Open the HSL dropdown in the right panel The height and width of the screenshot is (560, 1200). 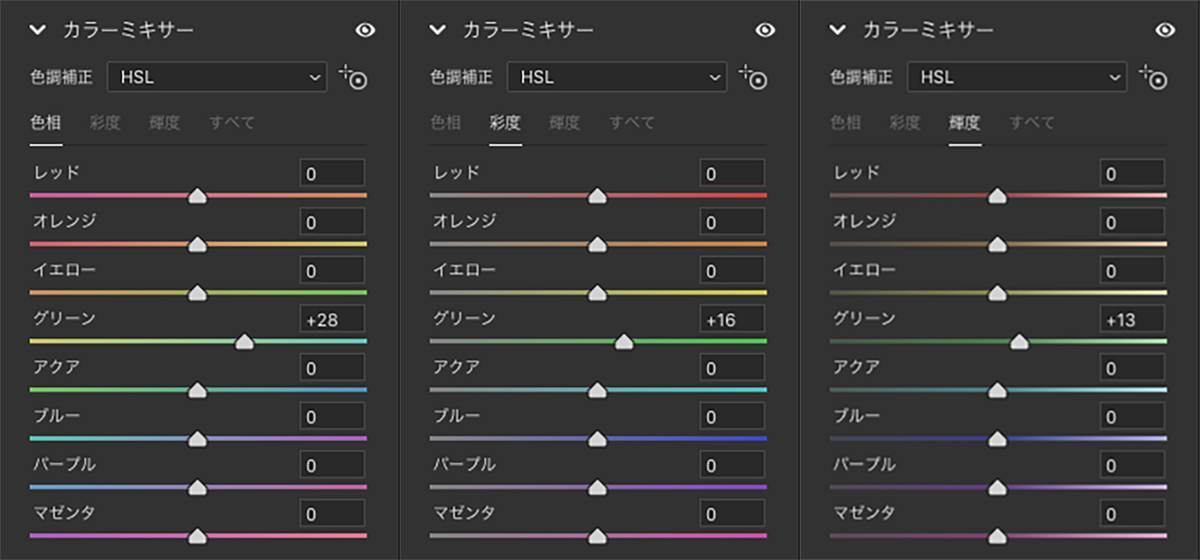coord(1017,76)
